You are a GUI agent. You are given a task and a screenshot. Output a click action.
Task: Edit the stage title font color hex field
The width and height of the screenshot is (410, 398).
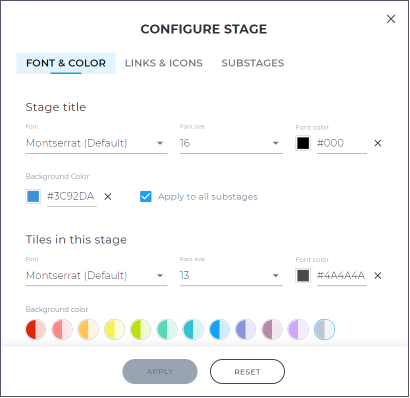pyautogui.click(x=342, y=144)
